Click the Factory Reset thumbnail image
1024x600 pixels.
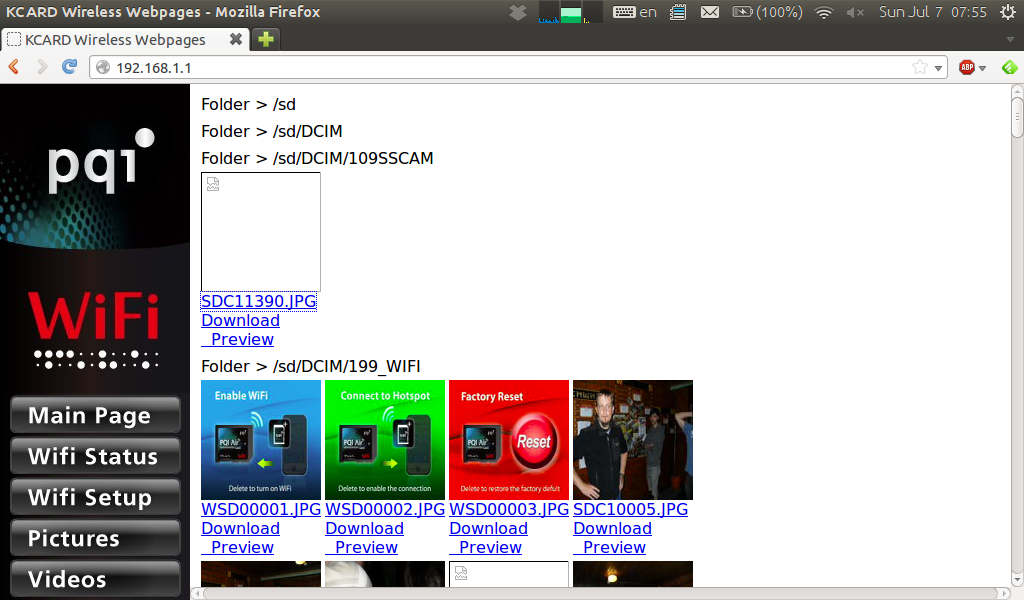(509, 440)
